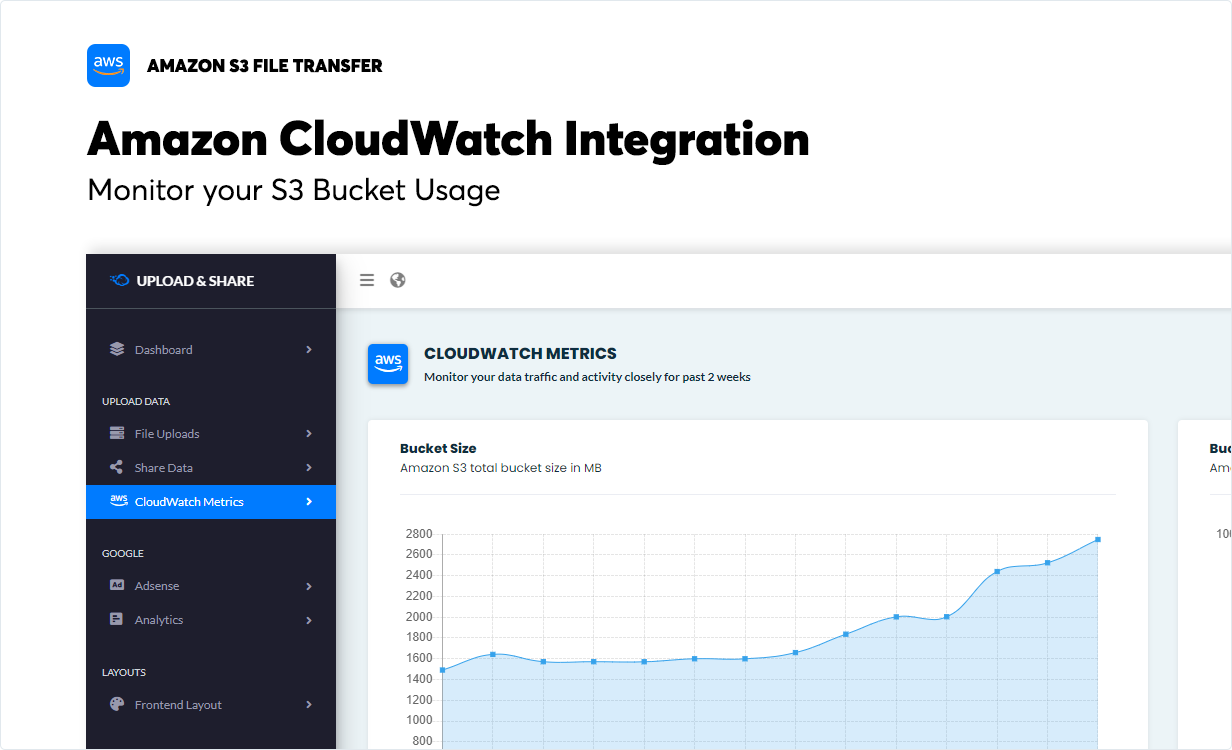Open the Adsense sidebar entry
The width and height of the screenshot is (1232, 750).
pos(211,586)
